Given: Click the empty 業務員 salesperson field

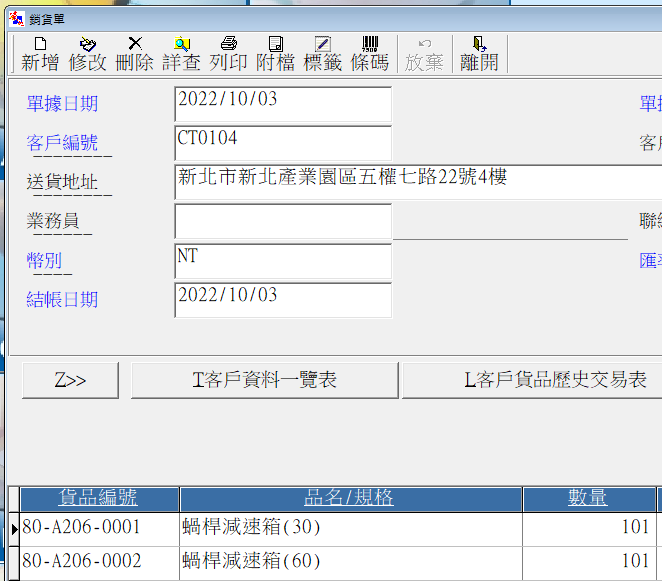Looking at the screenshot, I should click(282, 221).
